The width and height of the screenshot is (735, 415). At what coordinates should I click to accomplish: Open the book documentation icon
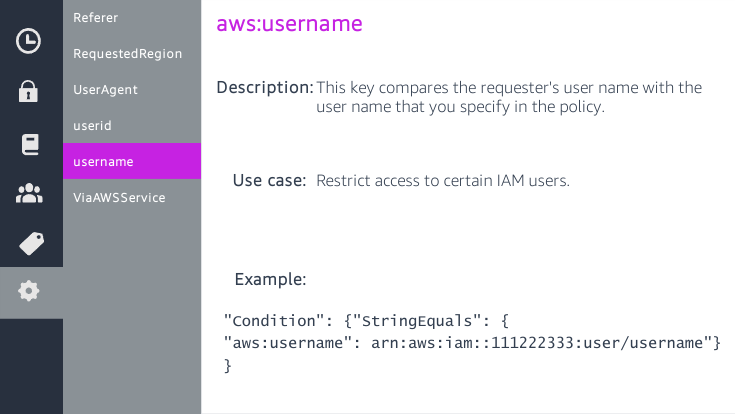pyautogui.click(x=29, y=144)
